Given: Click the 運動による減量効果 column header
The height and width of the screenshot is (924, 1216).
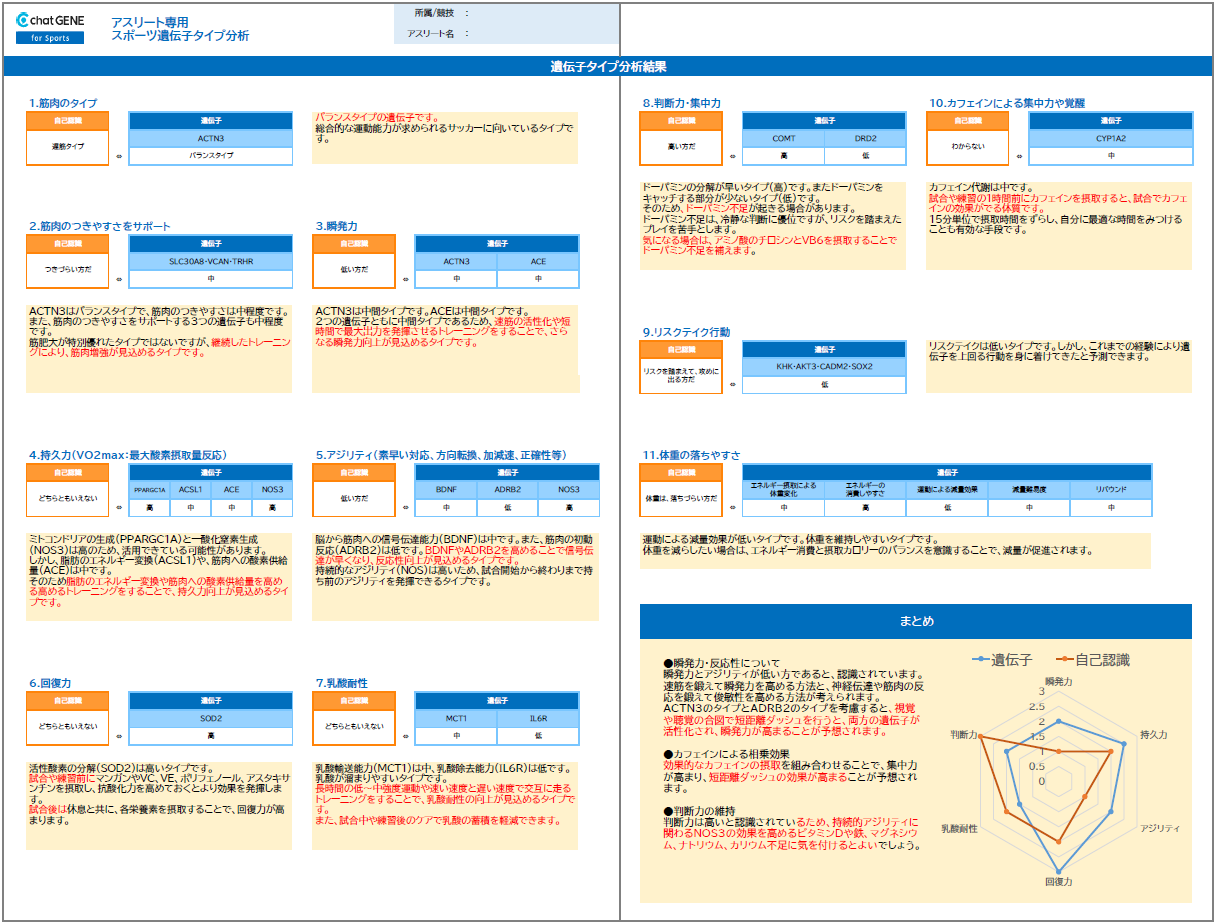Looking at the screenshot, I should (x=946, y=490).
